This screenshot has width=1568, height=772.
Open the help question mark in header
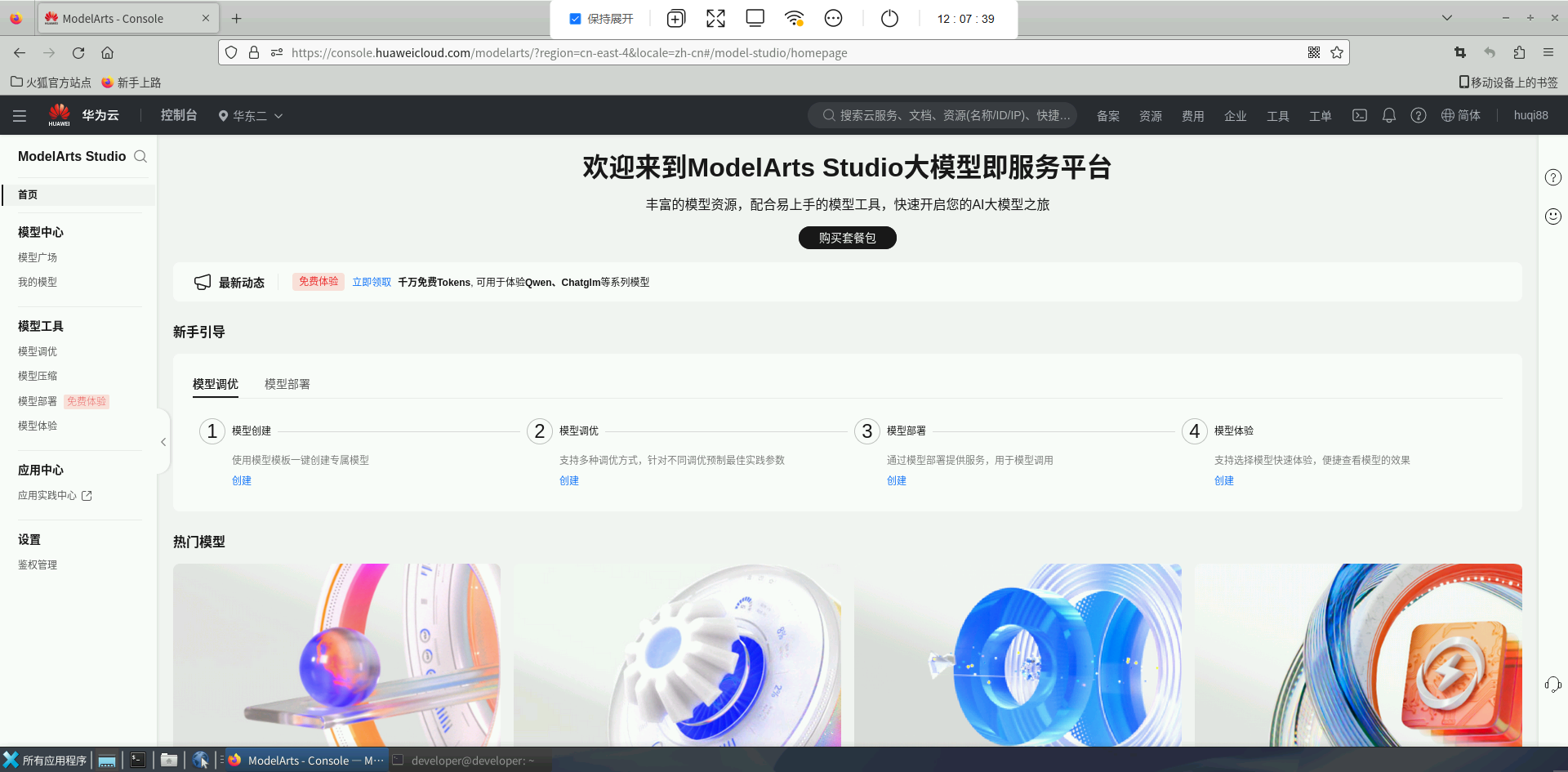coord(1419,115)
